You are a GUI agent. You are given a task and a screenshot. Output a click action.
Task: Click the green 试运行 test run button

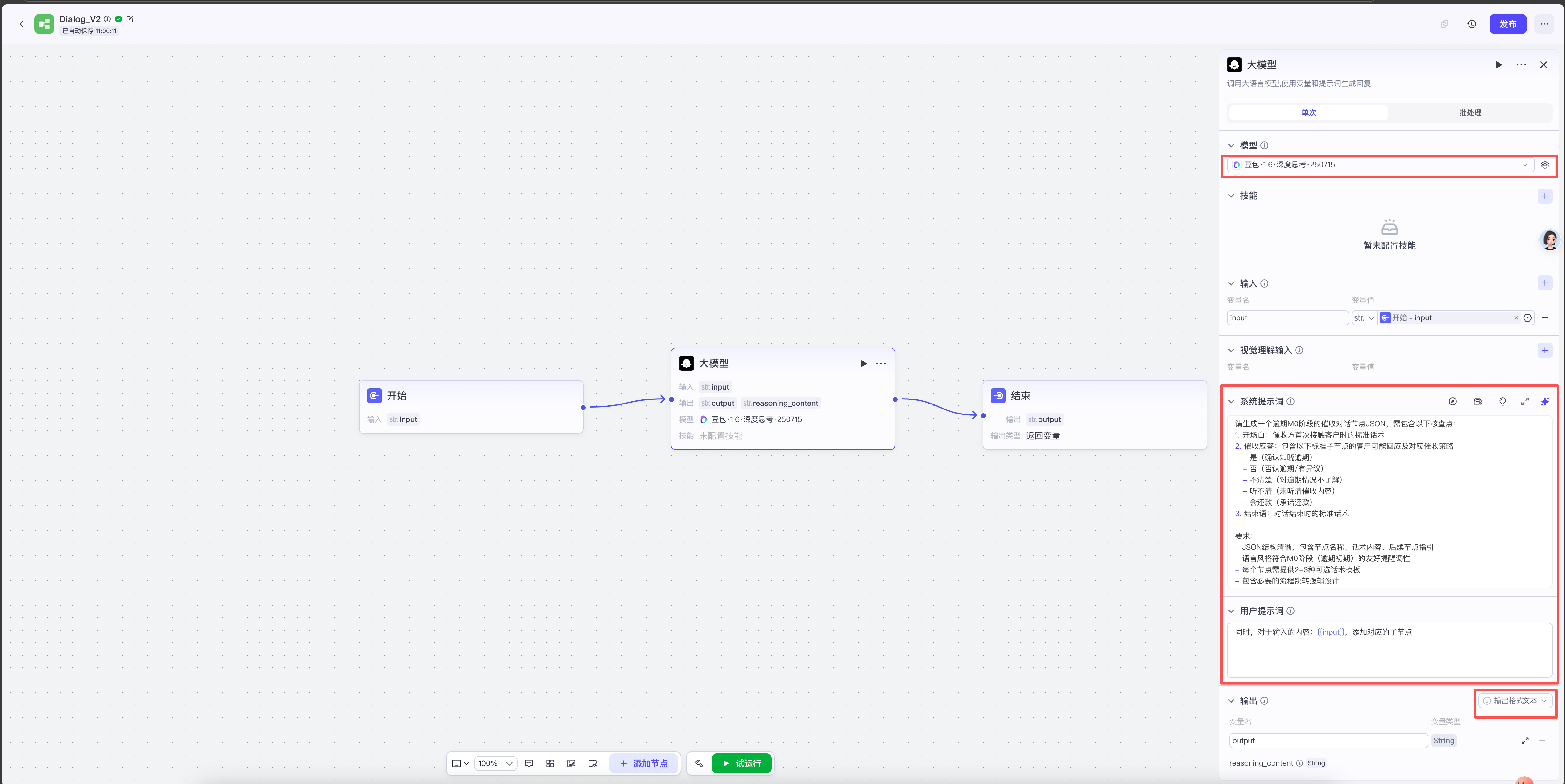tap(741, 763)
